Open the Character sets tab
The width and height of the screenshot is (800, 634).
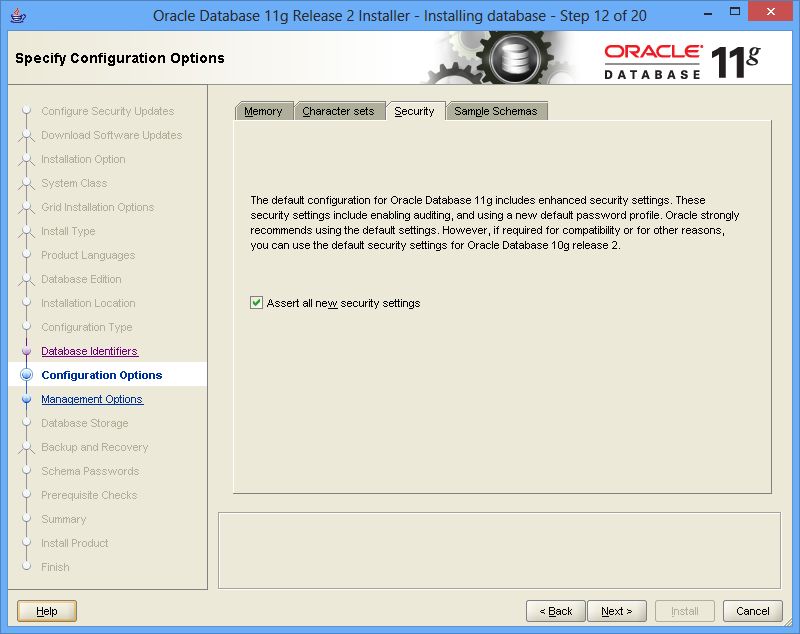(x=338, y=111)
